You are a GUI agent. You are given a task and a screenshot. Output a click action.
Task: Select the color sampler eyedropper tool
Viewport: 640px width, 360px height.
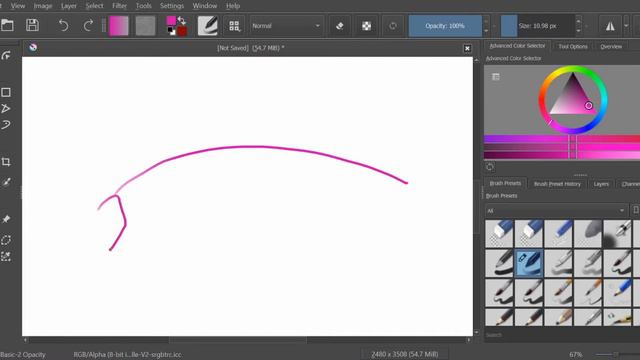pos(6,182)
